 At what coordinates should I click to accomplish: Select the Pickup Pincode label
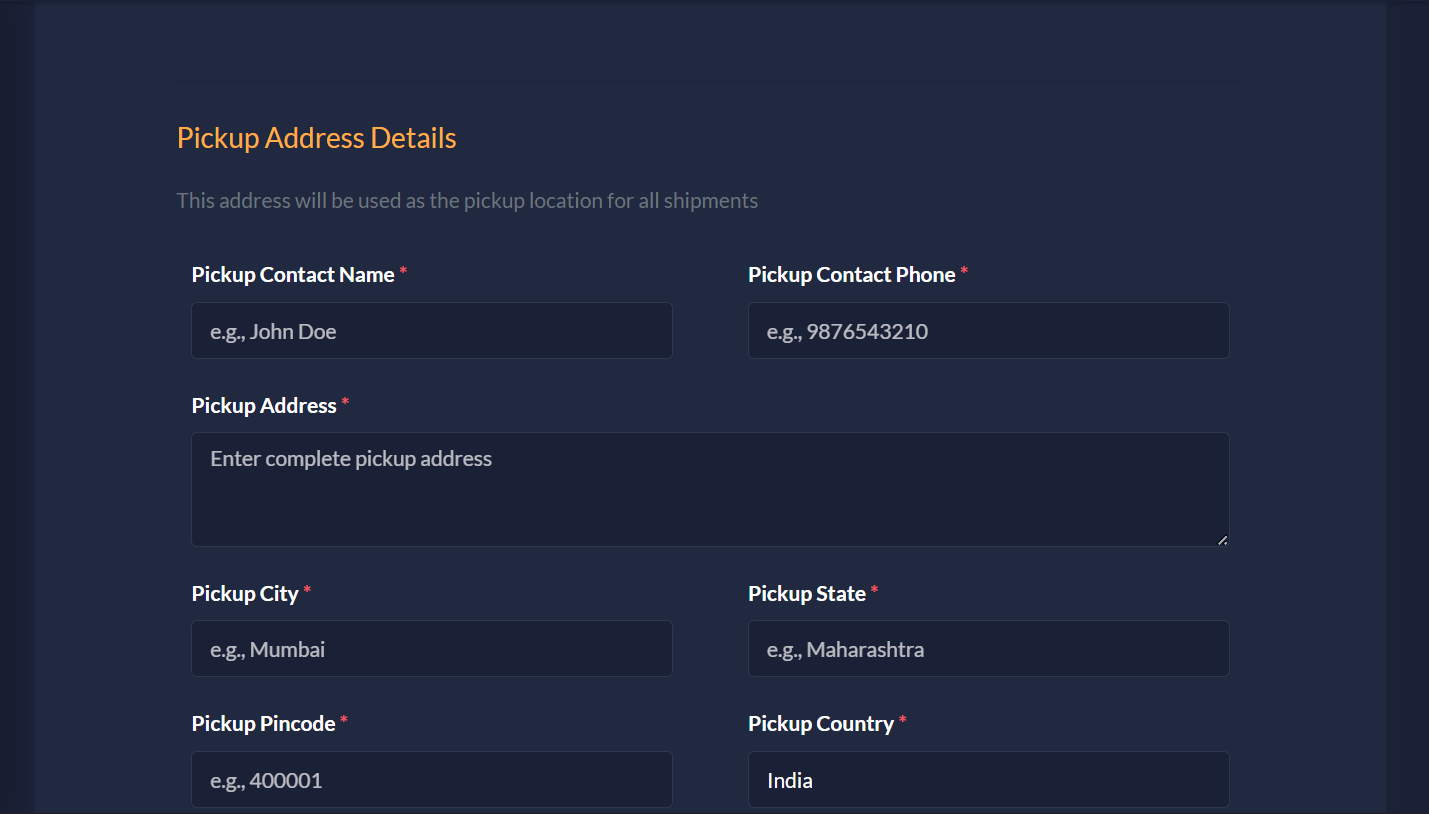click(x=262, y=723)
